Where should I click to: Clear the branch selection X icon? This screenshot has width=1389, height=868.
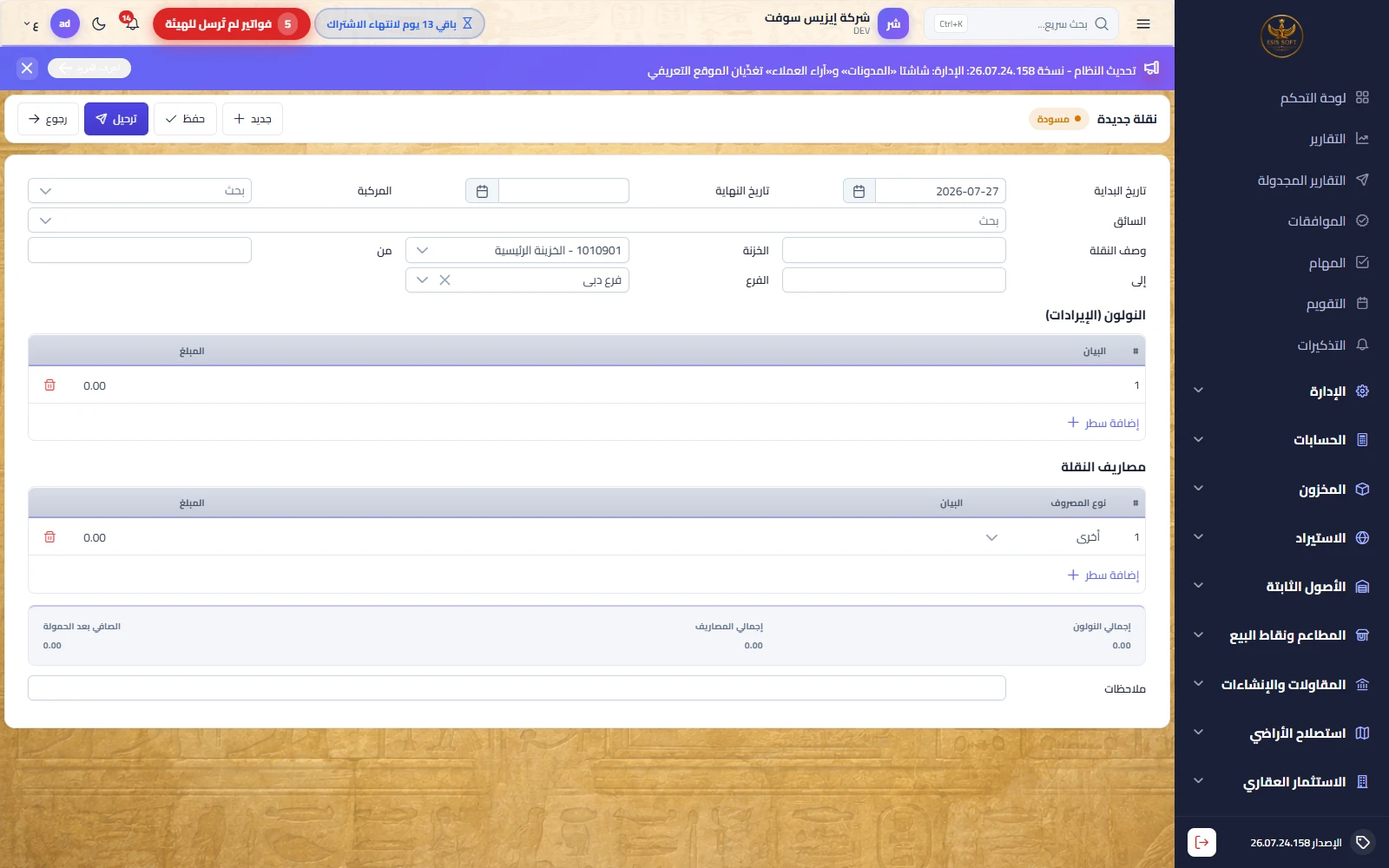[x=444, y=280]
